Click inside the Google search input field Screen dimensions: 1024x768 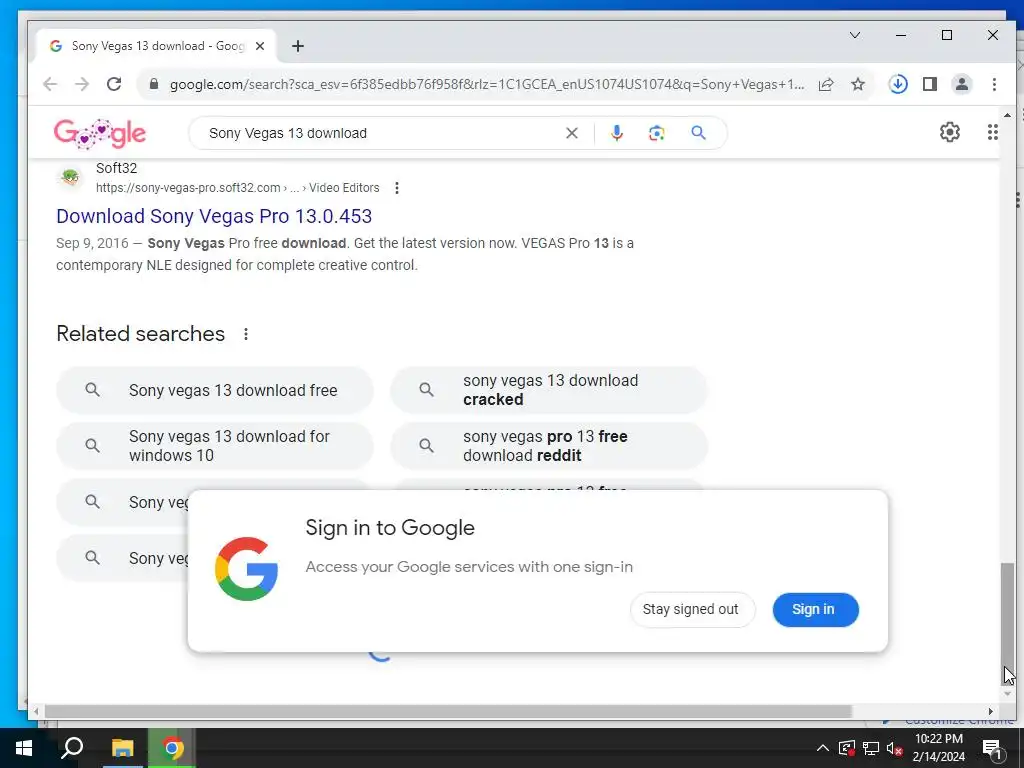coord(382,133)
